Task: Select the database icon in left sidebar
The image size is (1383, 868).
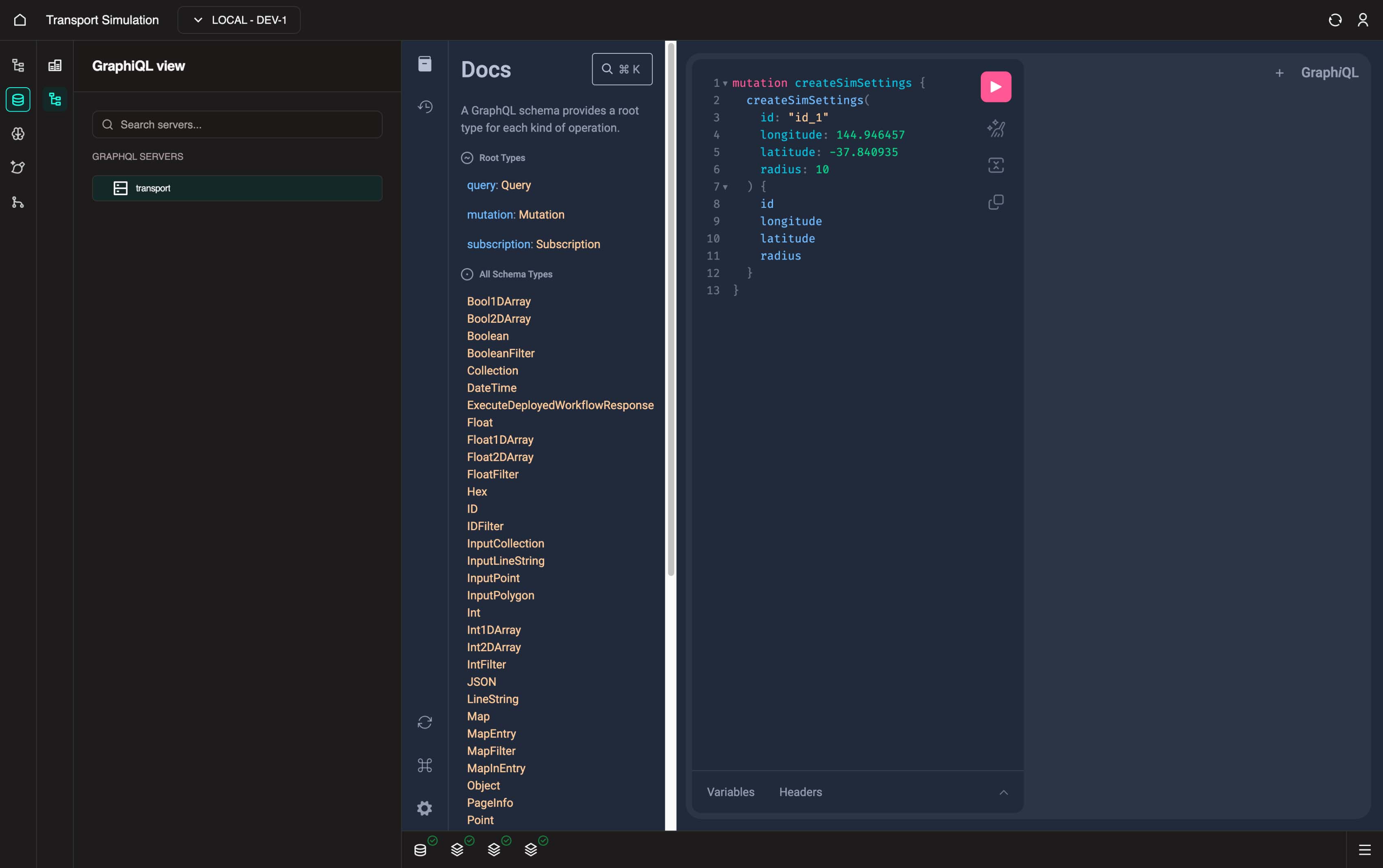Action: 18,100
